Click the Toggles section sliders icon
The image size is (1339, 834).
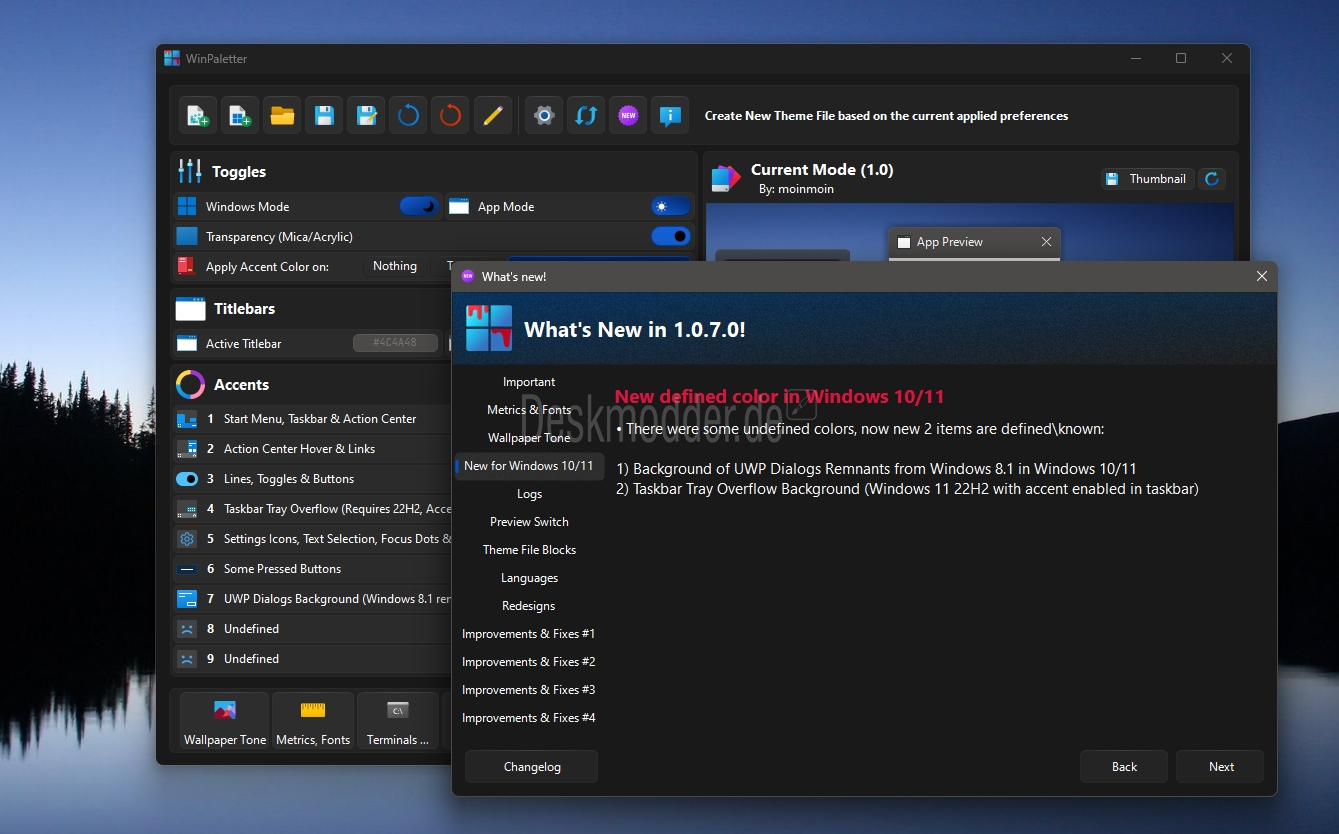pos(190,171)
